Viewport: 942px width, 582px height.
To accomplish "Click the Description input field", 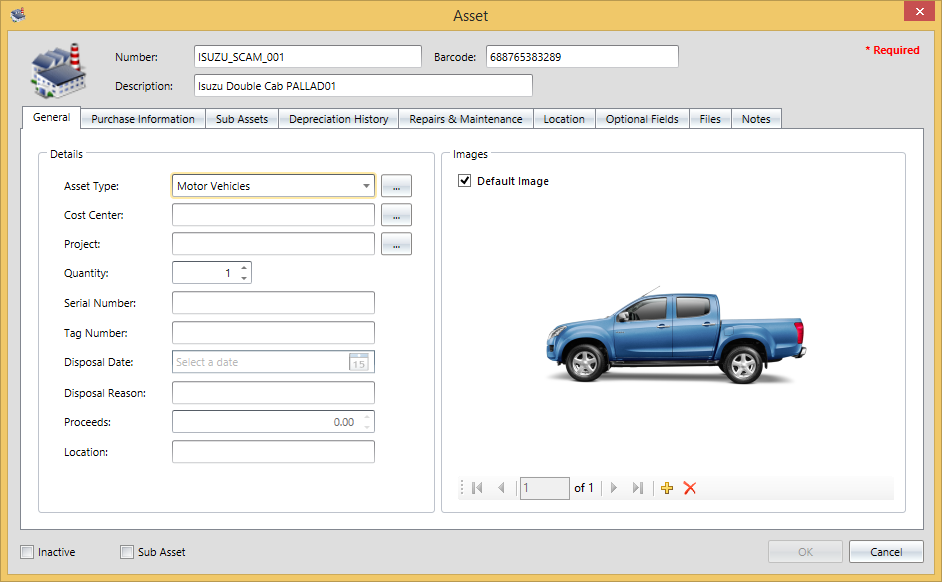I will [363, 85].
